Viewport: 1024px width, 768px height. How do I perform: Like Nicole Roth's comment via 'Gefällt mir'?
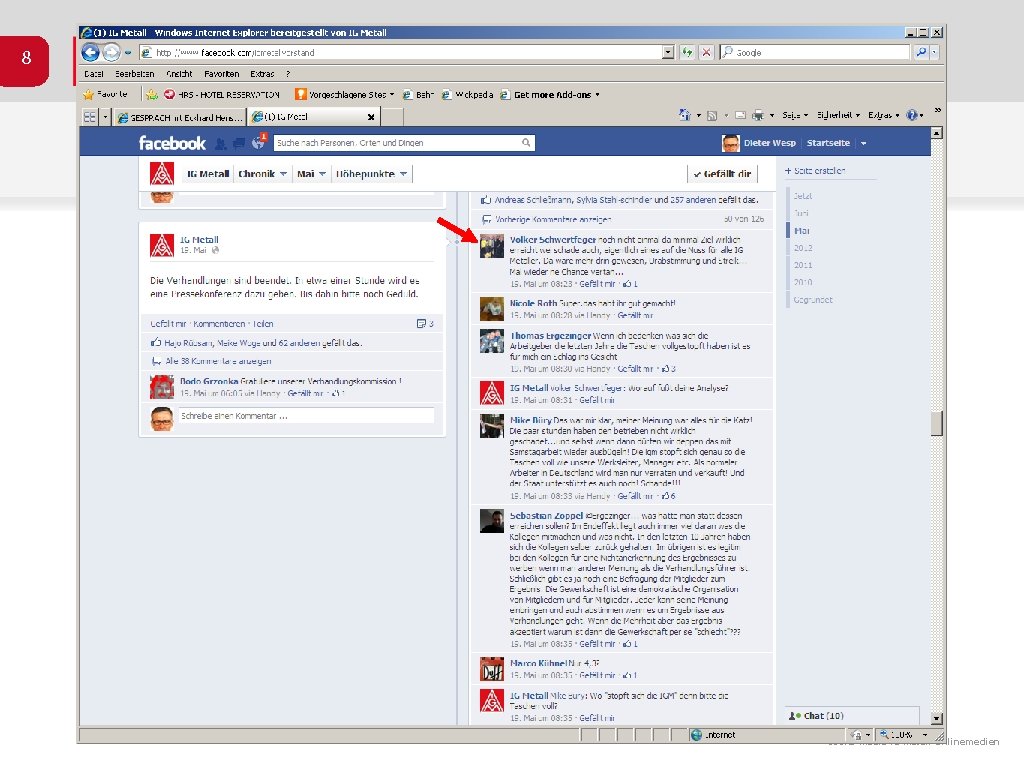(635, 315)
